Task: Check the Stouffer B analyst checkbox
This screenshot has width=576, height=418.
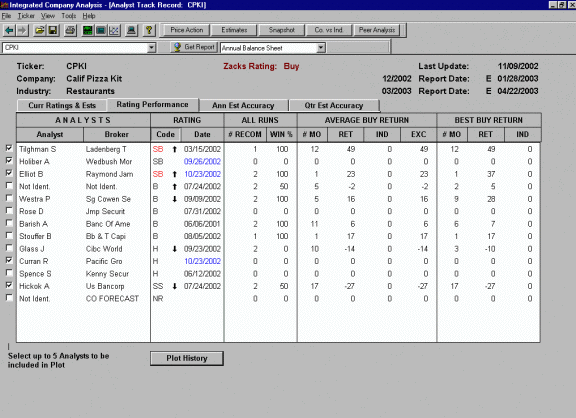Action: (x=9, y=235)
